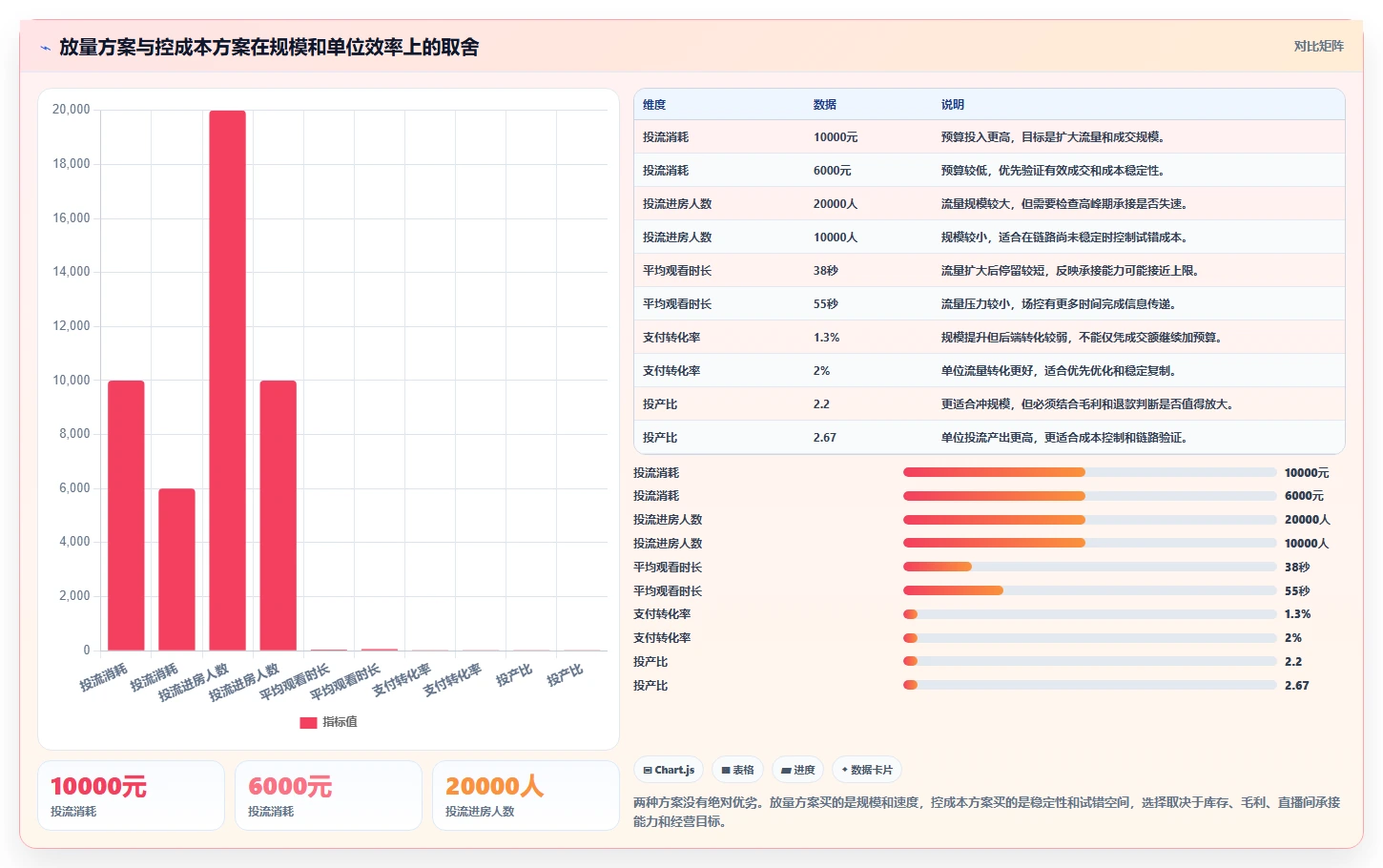This screenshot has height=868, width=1383.
Task: Click the progress bar labeled 10000元
Action: pos(1089,472)
